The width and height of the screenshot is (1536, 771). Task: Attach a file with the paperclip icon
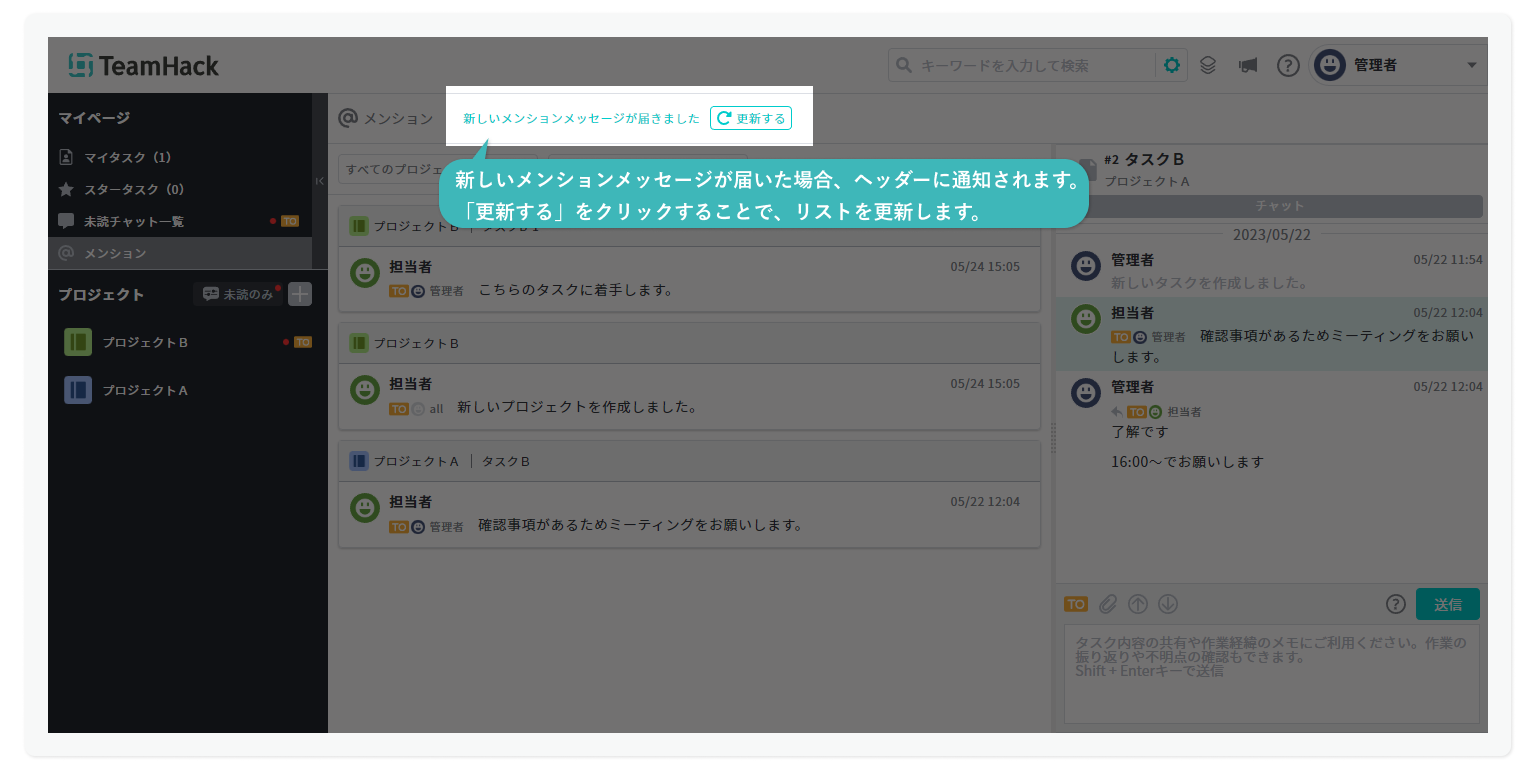click(x=1107, y=604)
